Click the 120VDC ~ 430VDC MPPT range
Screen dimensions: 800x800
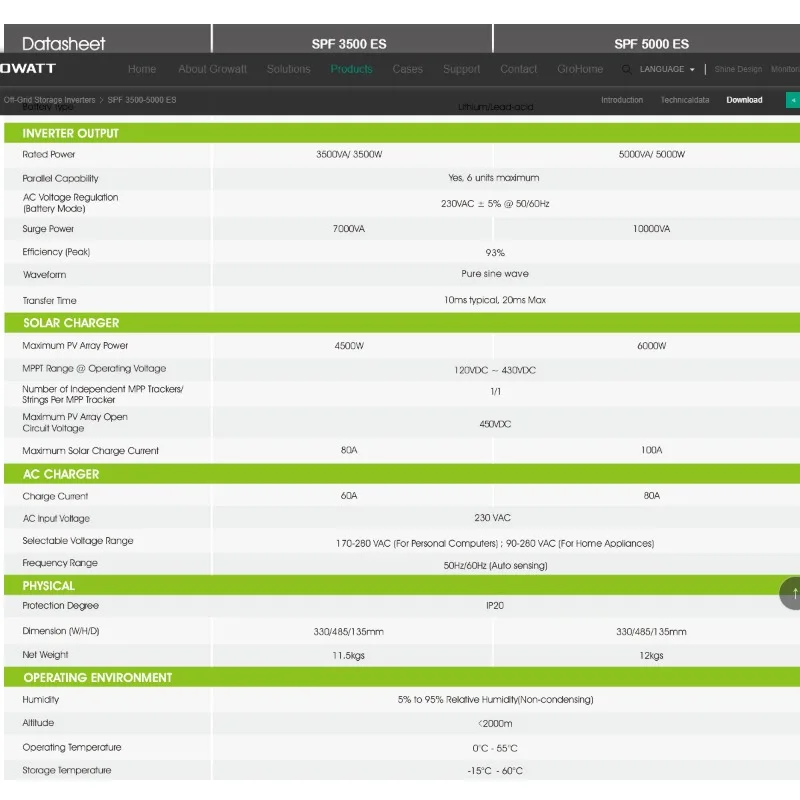click(495, 370)
